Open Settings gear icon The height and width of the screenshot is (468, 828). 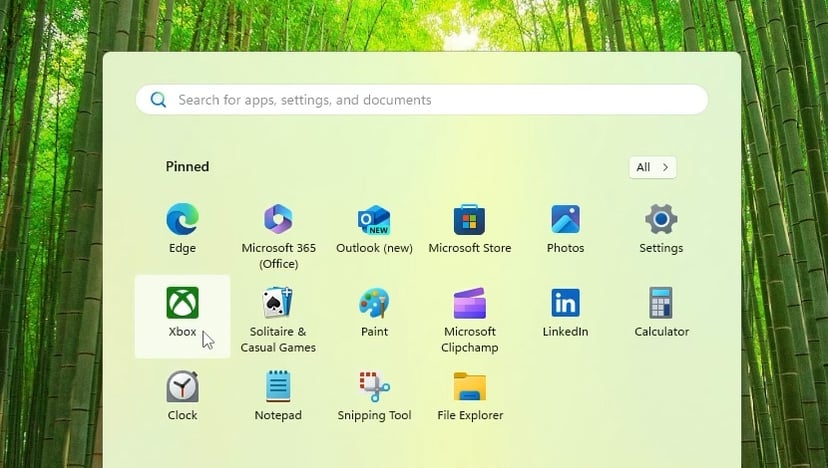pyautogui.click(x=661, y=220)
